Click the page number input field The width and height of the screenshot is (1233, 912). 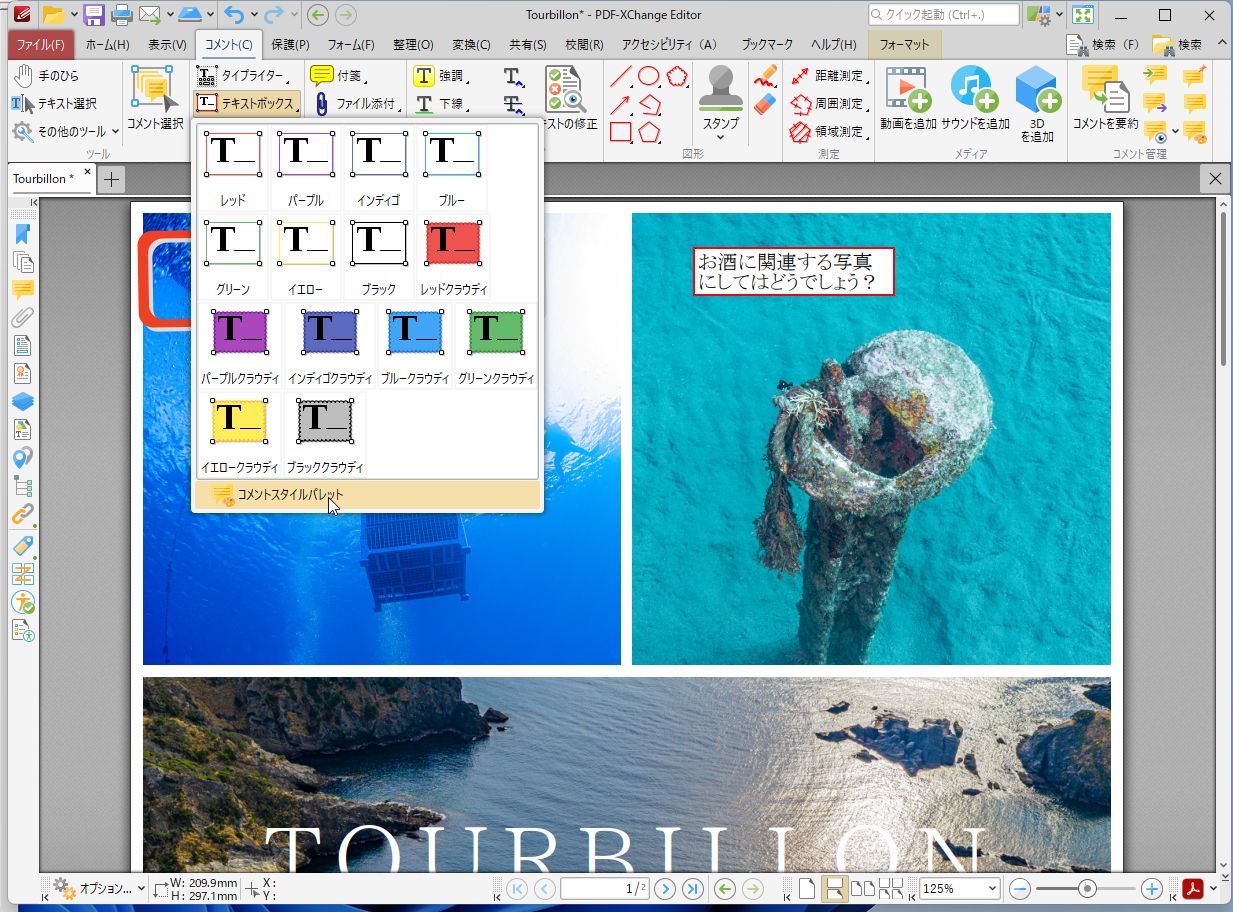pos(604,888)
